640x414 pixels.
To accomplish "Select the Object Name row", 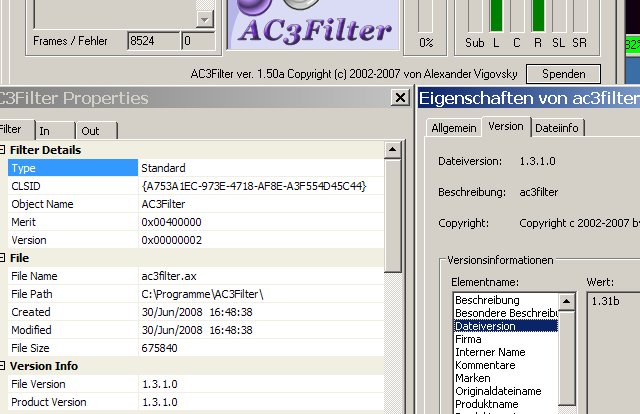I will pos(196,204).
